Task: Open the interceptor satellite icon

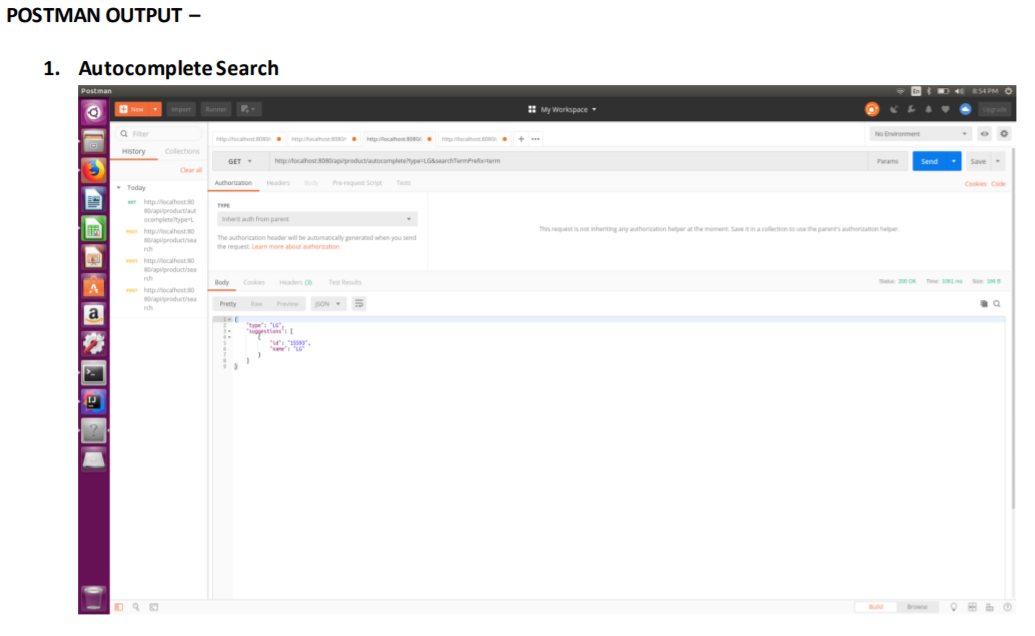Action: point(894,110)
